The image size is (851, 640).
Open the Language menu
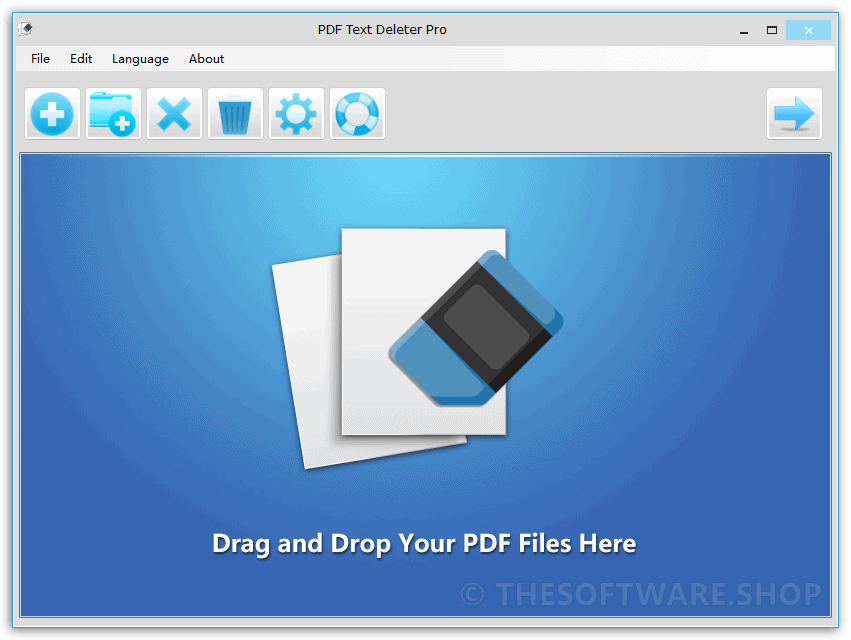coord(140,59)
